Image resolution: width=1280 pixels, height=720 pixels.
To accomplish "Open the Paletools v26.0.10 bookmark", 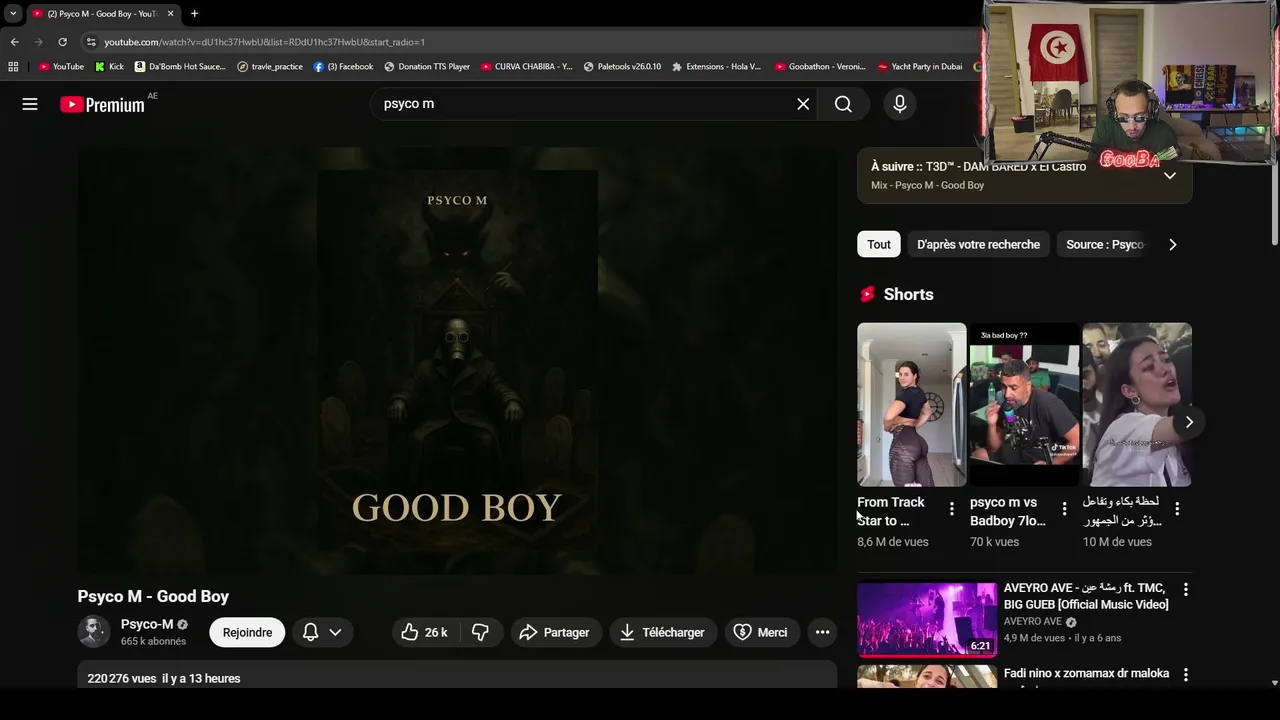I will click(622, 67).
